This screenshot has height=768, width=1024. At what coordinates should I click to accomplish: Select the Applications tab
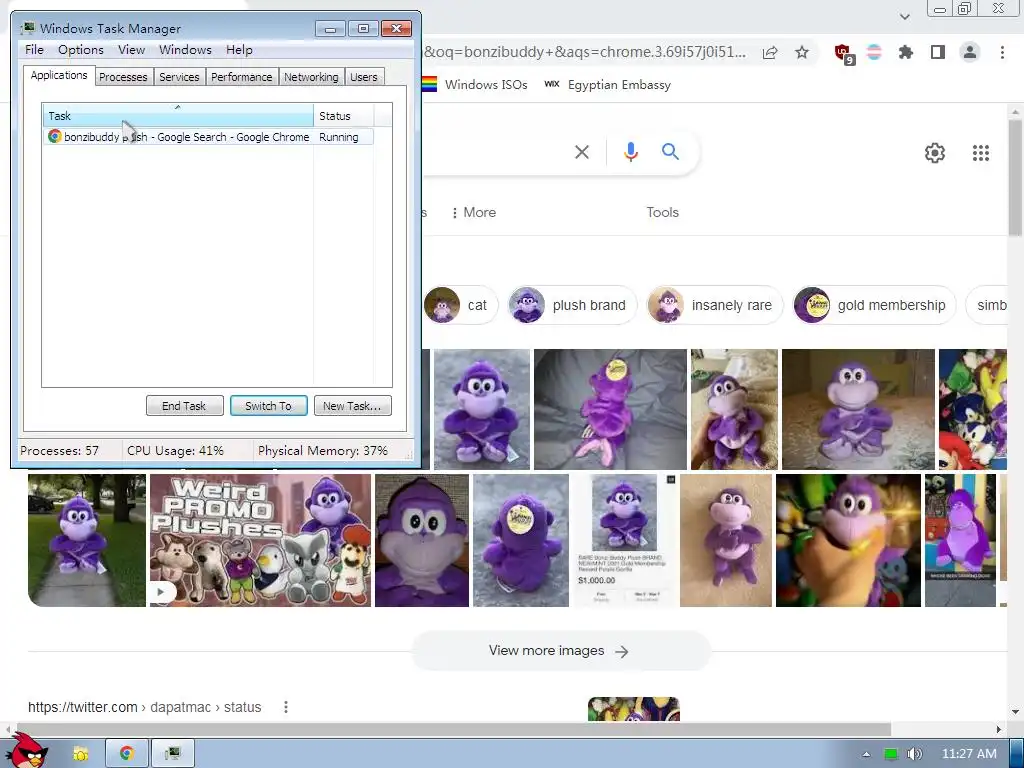pos(59,75)
